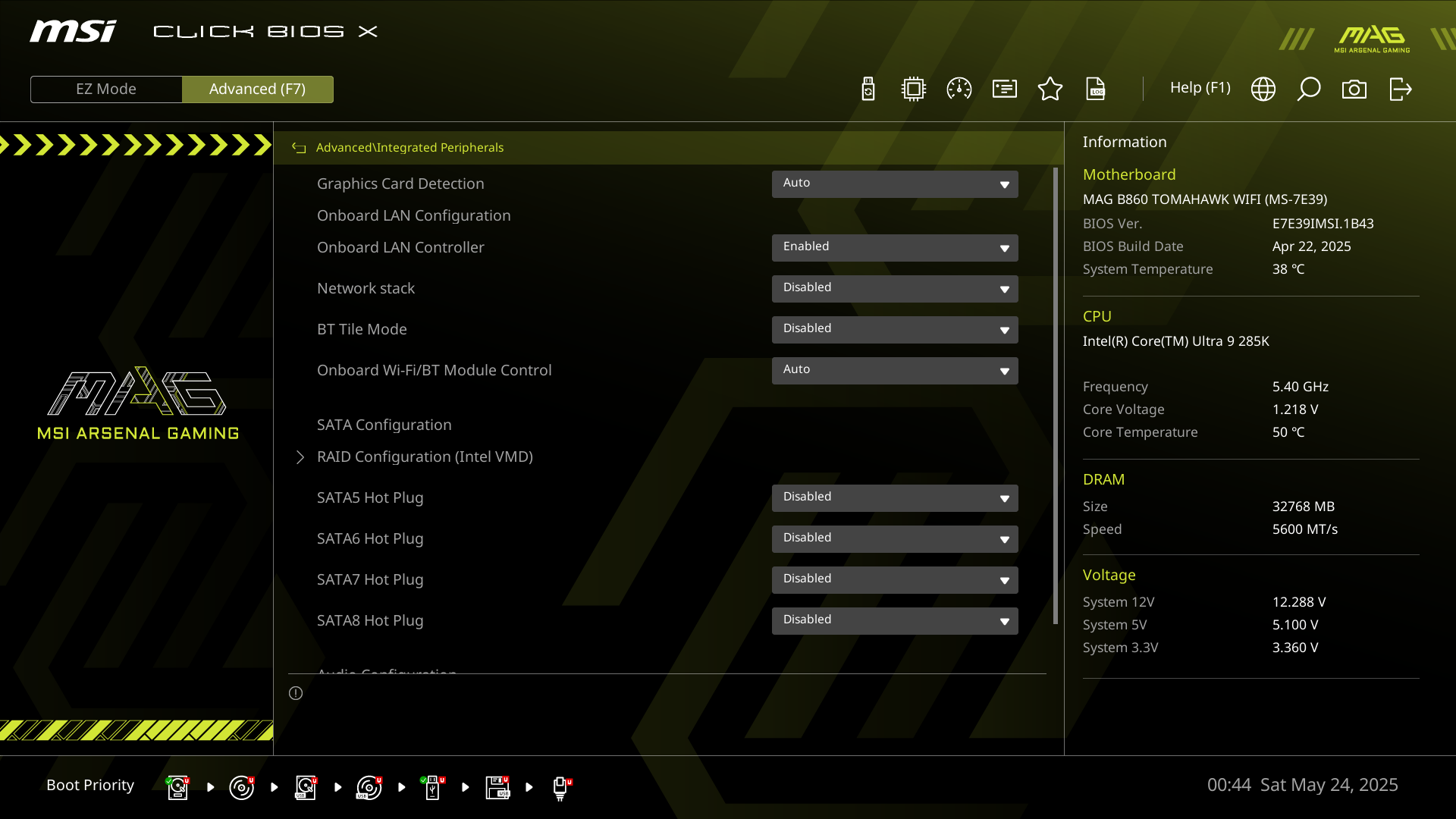Open the Favorites star icon
Viewport: 1456px width, 819px height.
1050,89
